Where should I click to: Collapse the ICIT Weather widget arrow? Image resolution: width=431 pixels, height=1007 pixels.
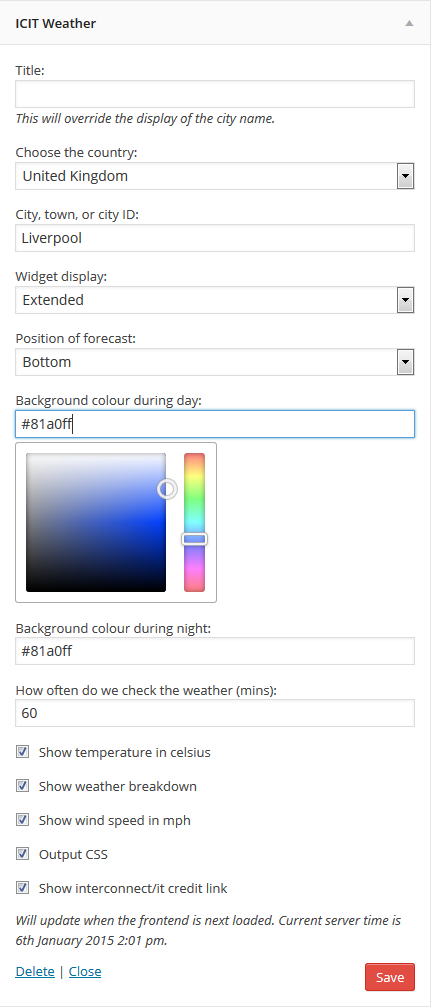(x=409, y=23)
